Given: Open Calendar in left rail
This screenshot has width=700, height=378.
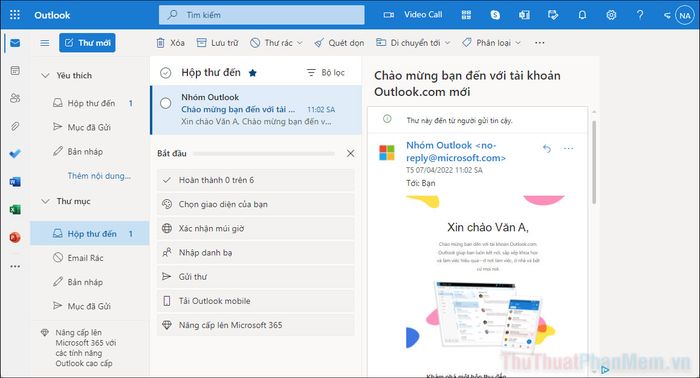Looking at the screenshot, I should coord(15,71).
